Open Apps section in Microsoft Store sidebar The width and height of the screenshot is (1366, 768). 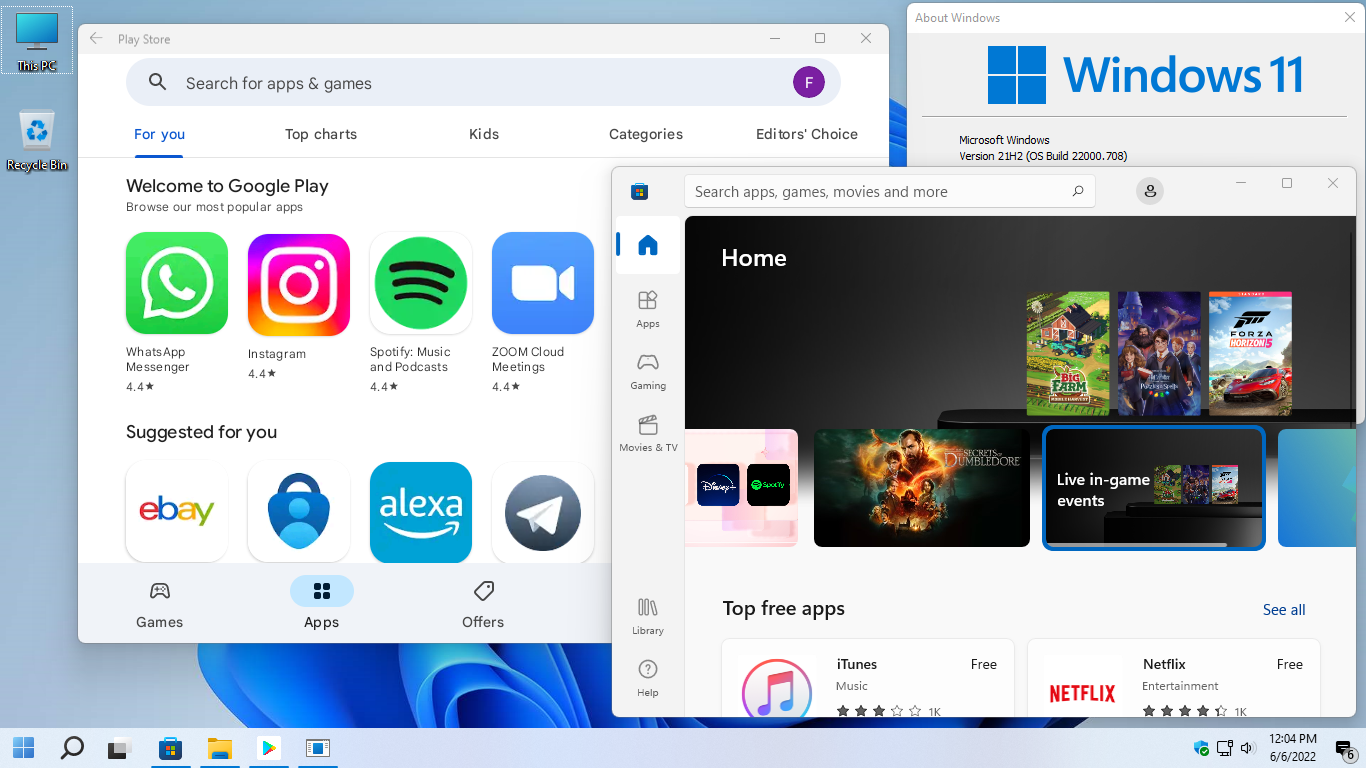[x=648, y=309]
